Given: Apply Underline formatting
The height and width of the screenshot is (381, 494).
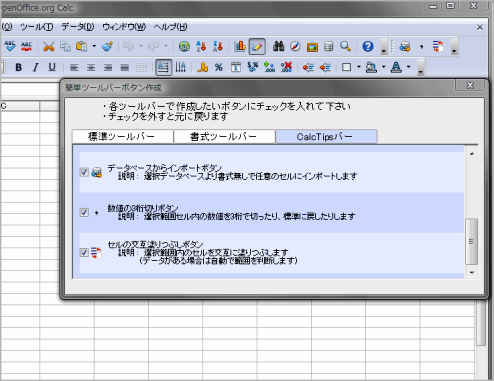Looking at the screenshot, I should (52, 67).
